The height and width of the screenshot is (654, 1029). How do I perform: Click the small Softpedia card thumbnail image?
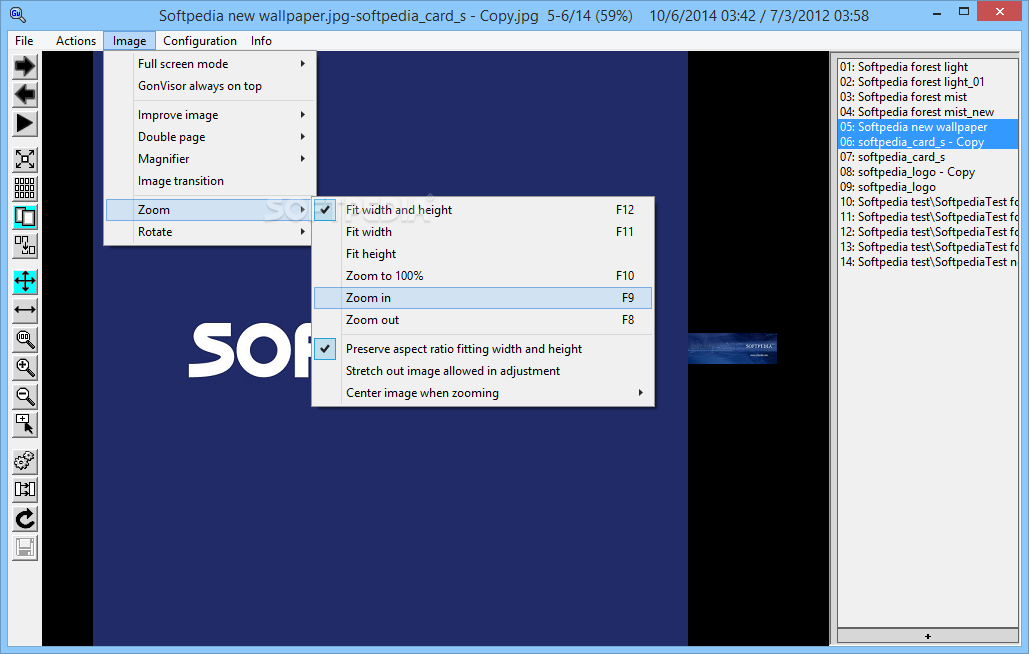(x=732, y=348)
